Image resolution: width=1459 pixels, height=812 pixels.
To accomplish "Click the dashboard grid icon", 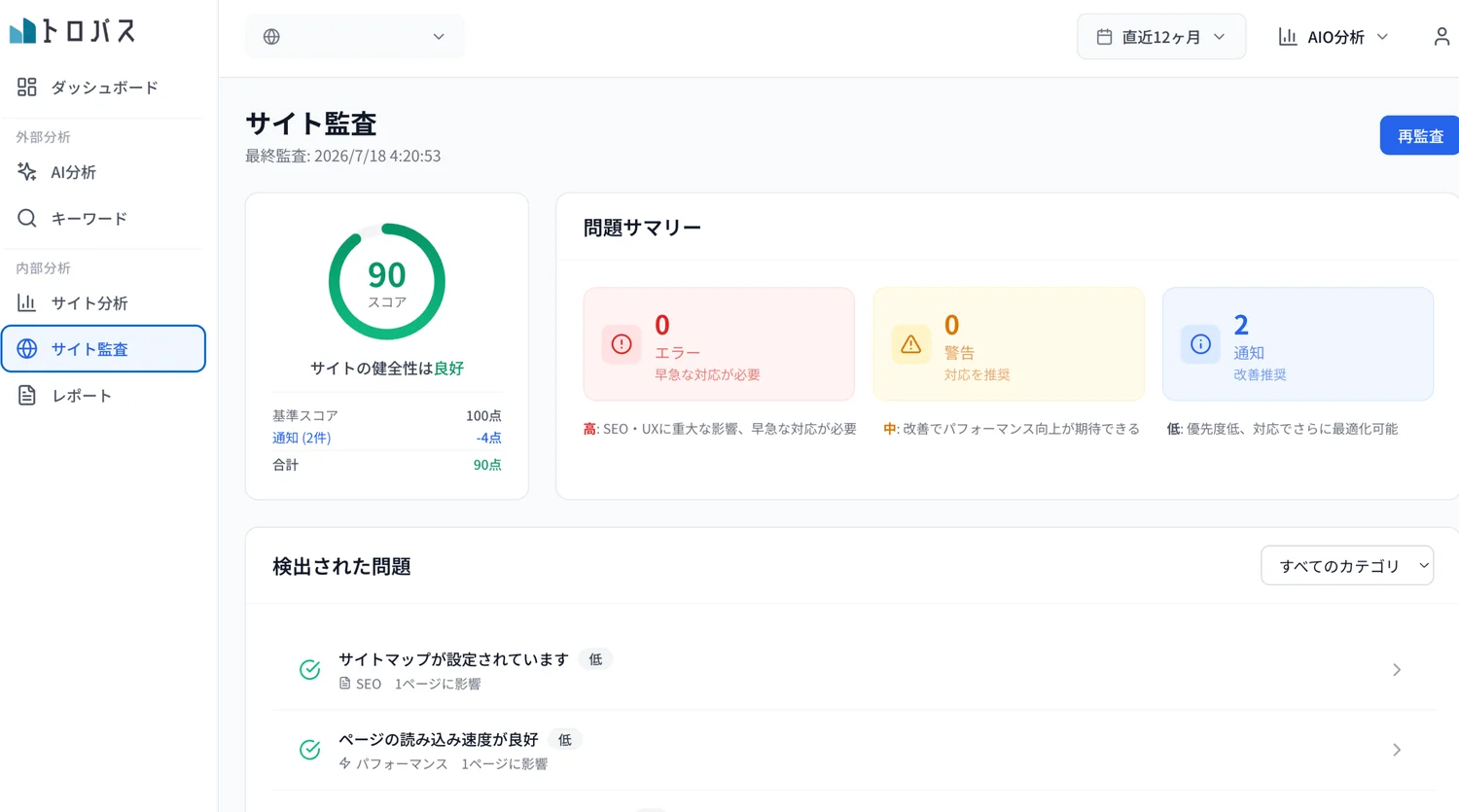I will tap(27, 87).
